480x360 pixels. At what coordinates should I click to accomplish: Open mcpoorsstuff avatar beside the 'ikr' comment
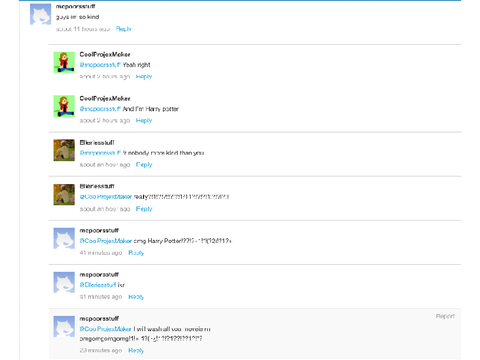point(64,282)
